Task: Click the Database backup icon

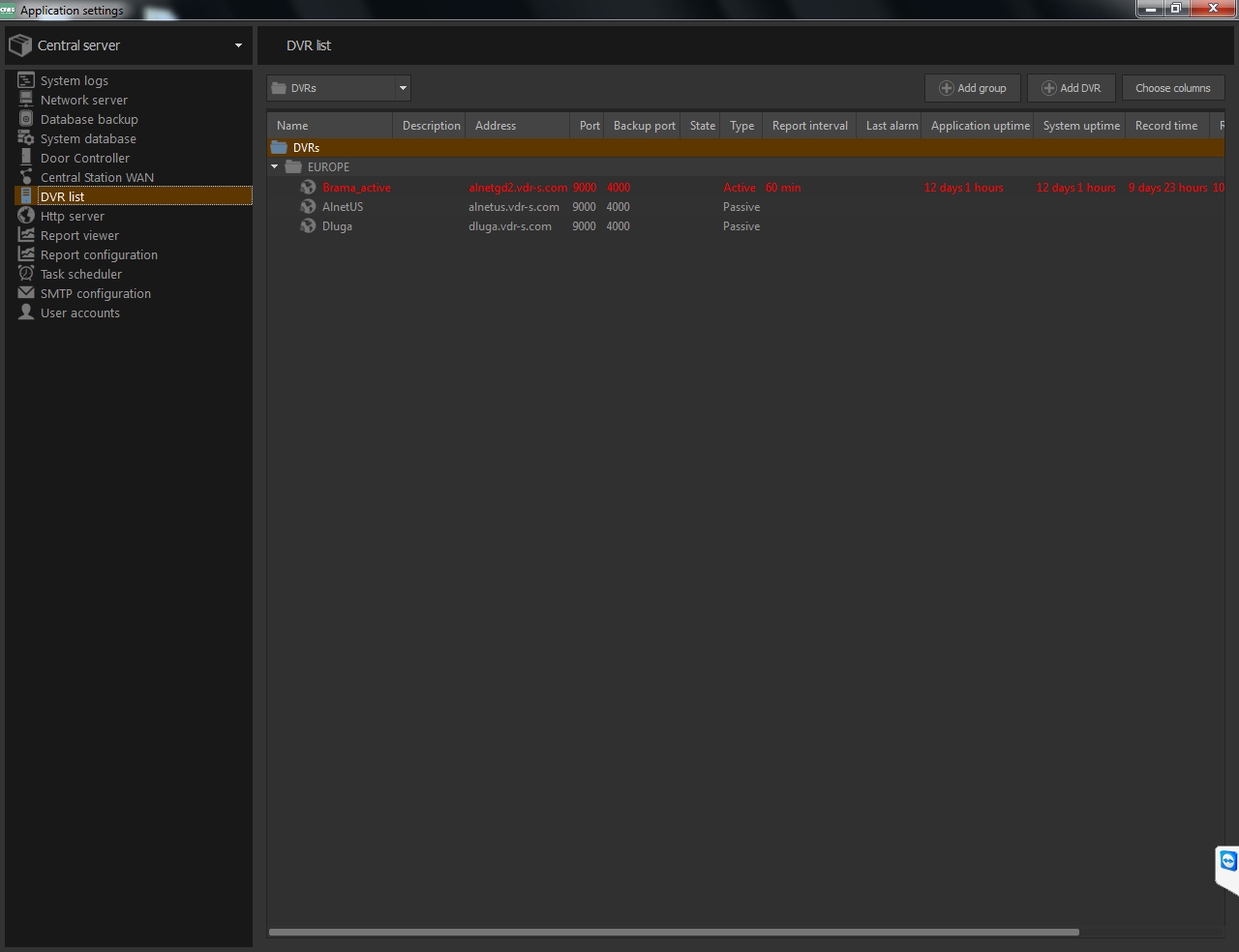Action: [x=26, y=119]
